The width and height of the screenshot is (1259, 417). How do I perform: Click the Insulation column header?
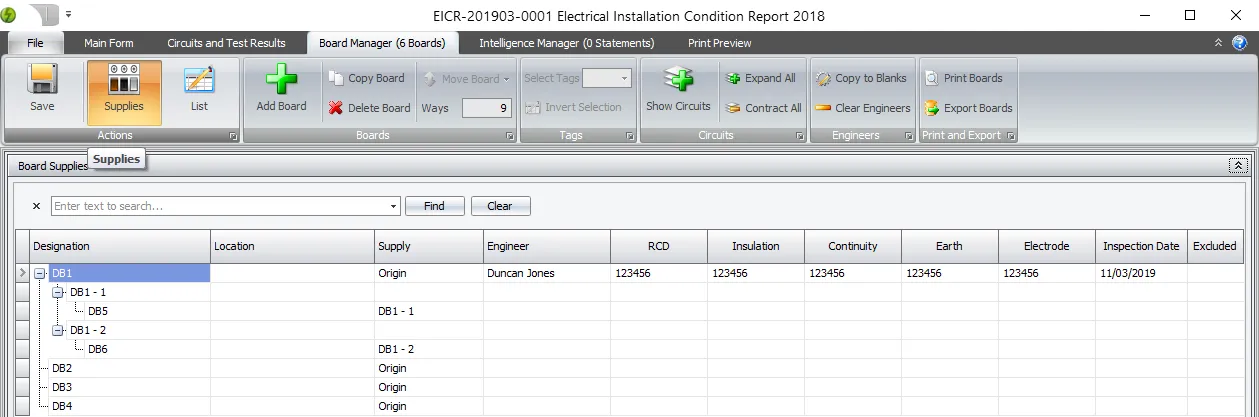(755, 246)
